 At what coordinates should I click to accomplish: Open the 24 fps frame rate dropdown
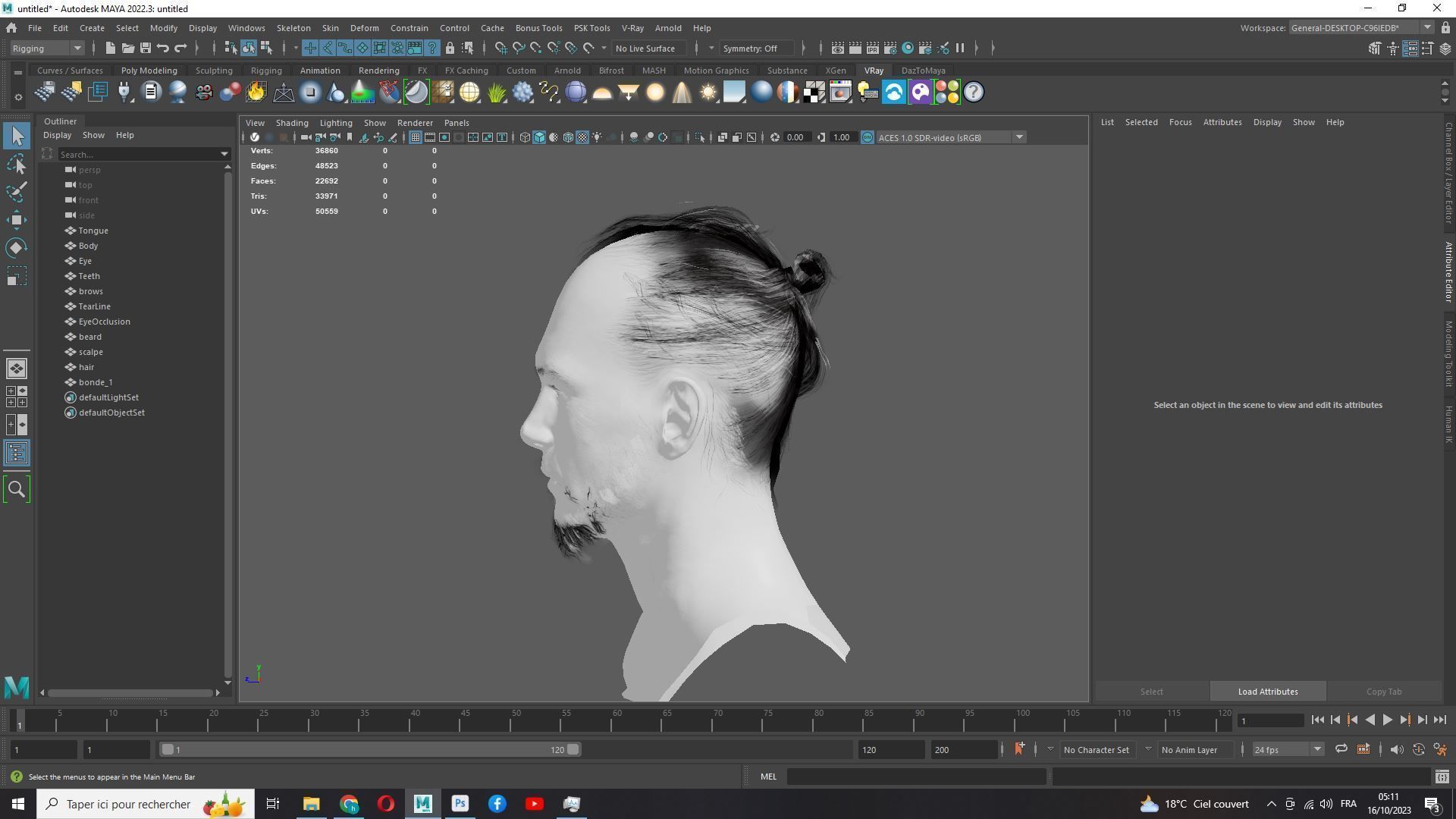point(1287,750)
